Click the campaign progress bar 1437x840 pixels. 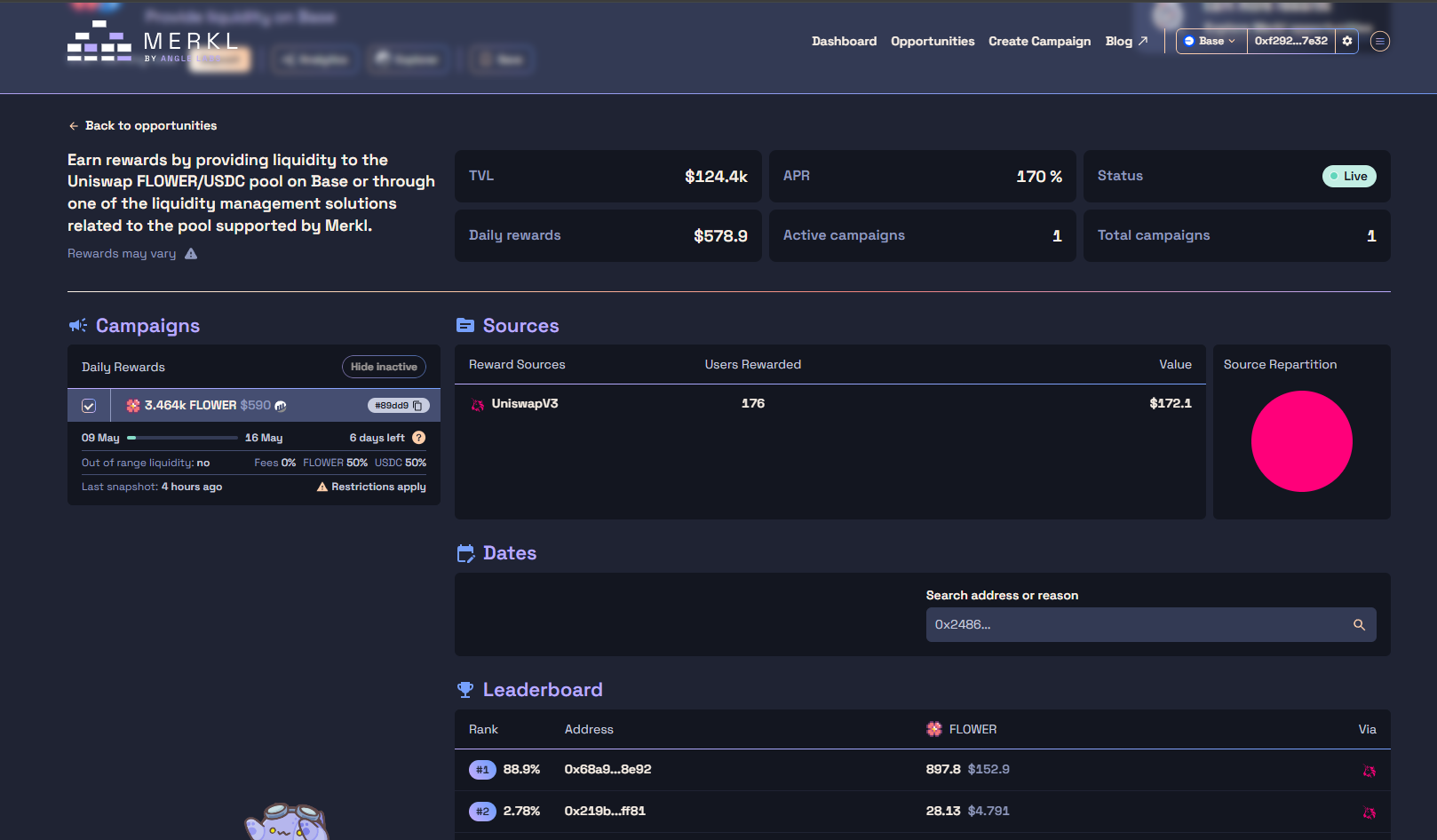182,438
